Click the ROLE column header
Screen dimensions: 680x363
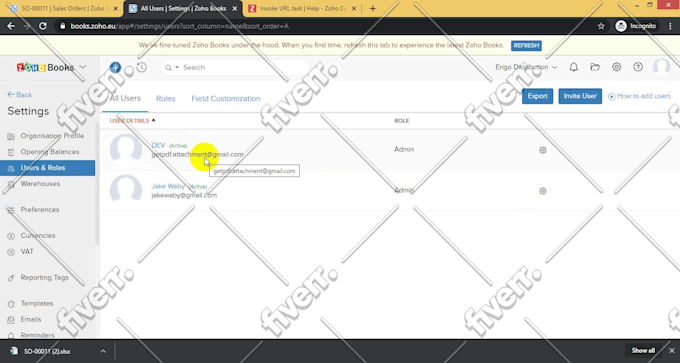(x=402, y=121)
